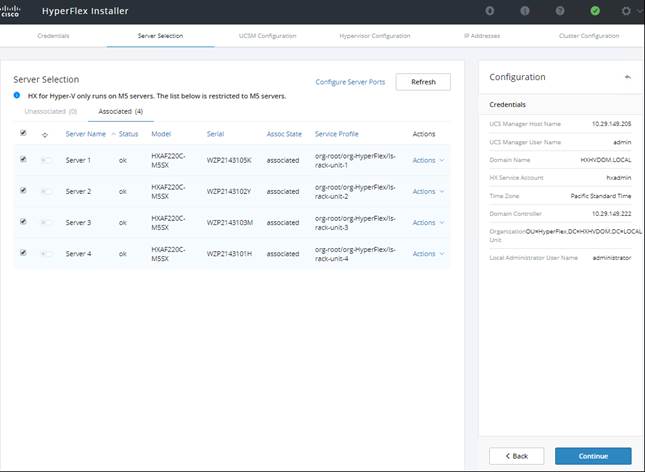Click the blue info icon beside HX notice
The image size is (645, 472).
[17, 95]
